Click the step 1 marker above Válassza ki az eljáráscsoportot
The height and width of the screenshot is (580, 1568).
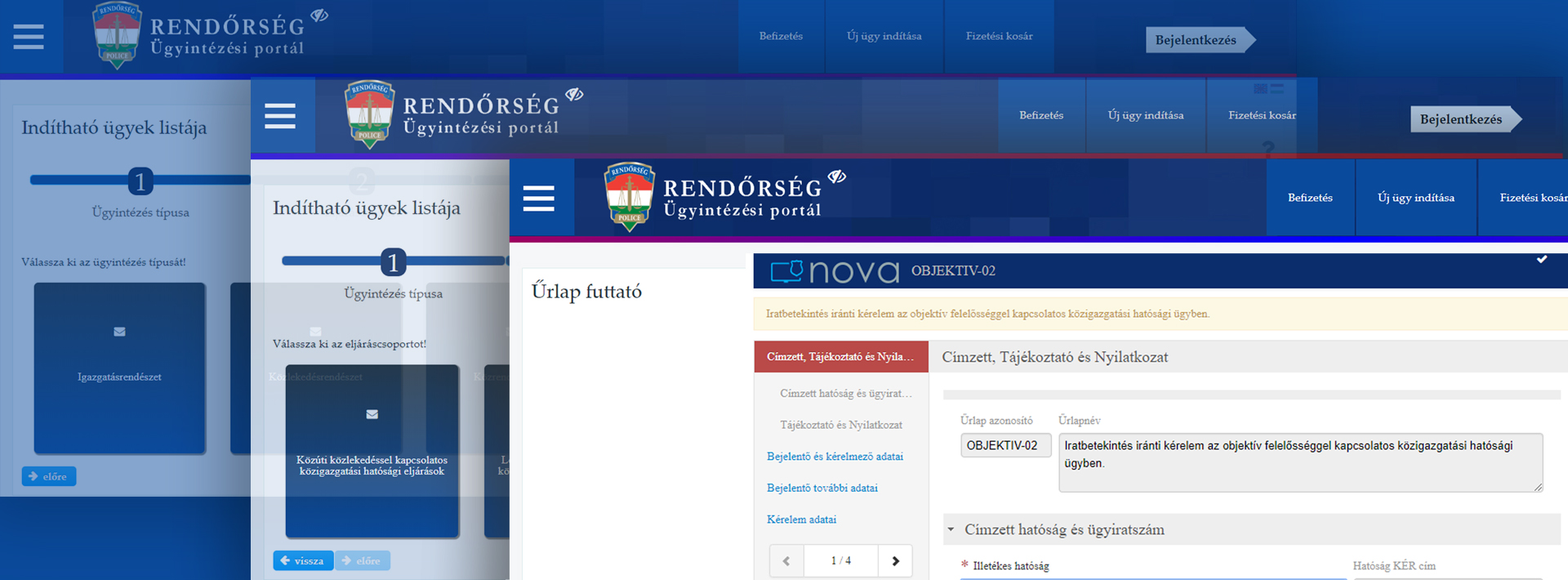click(x=393, y=262)
